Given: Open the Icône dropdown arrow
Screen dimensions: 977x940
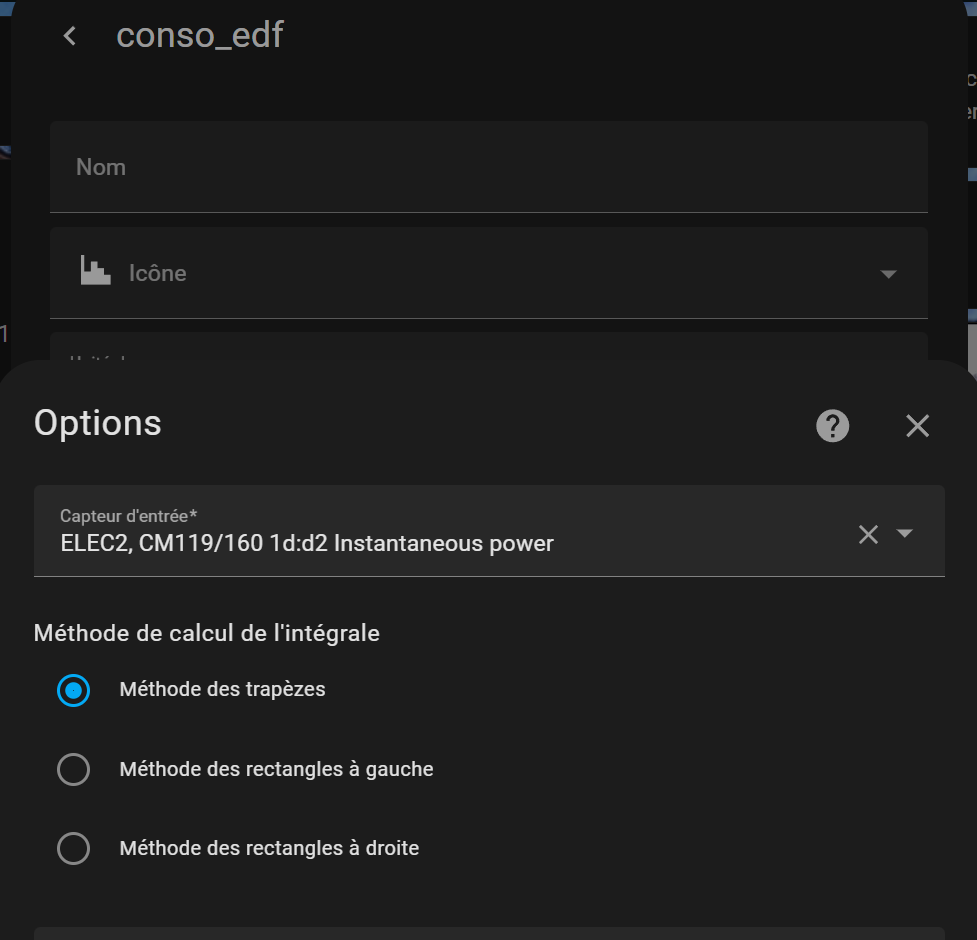Looking at the screenshot, I should point(888,274).
